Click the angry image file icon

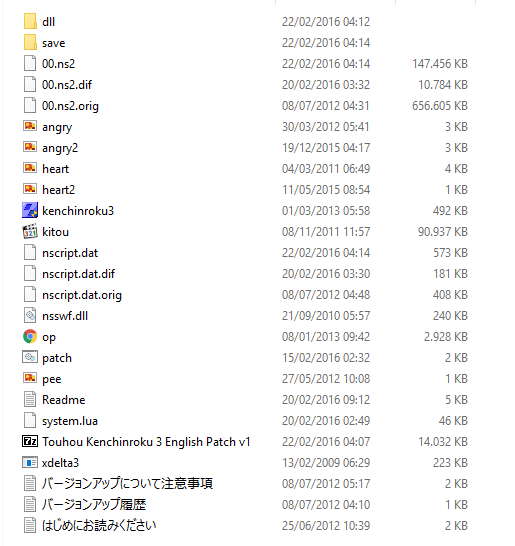[30, 126]
